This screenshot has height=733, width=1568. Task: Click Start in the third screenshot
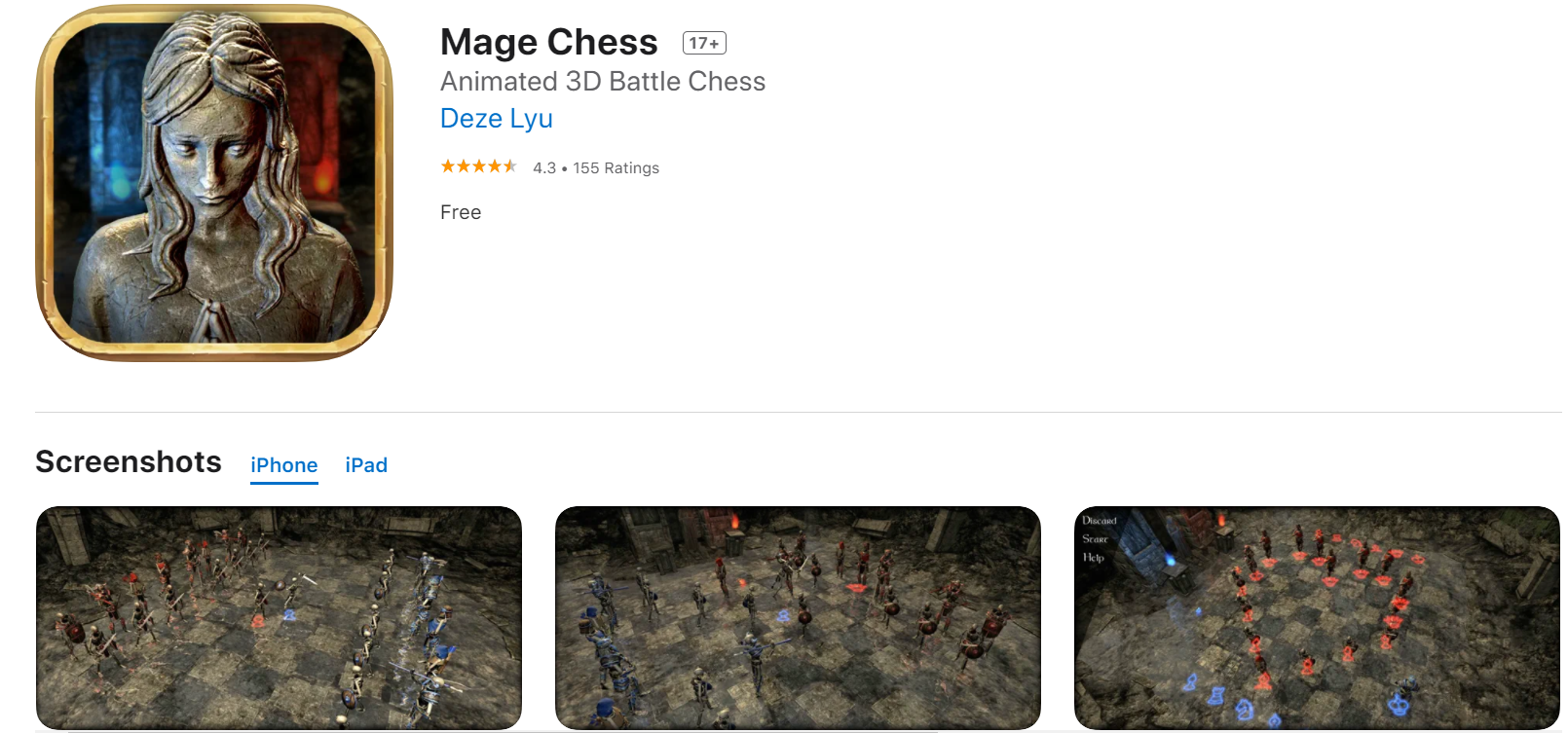pyautogui.click(x=1096, y=539)
